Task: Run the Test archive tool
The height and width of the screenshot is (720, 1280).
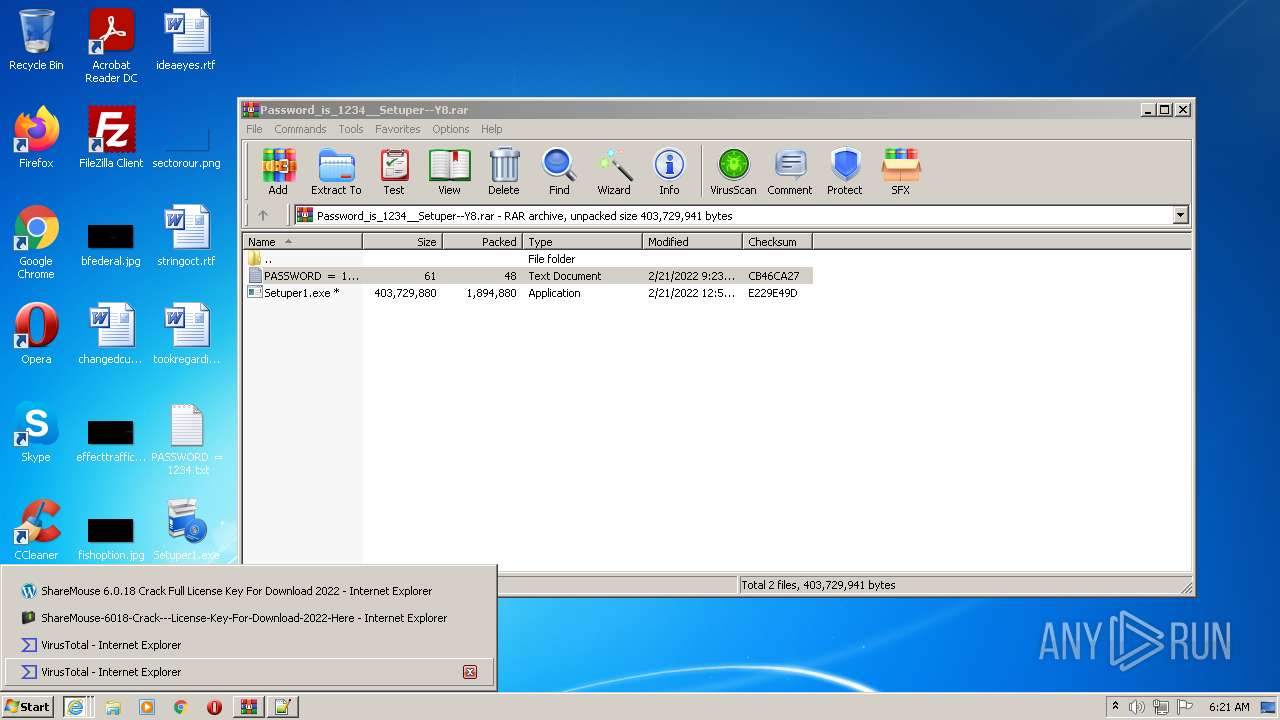Action: (x=394, y=172)
